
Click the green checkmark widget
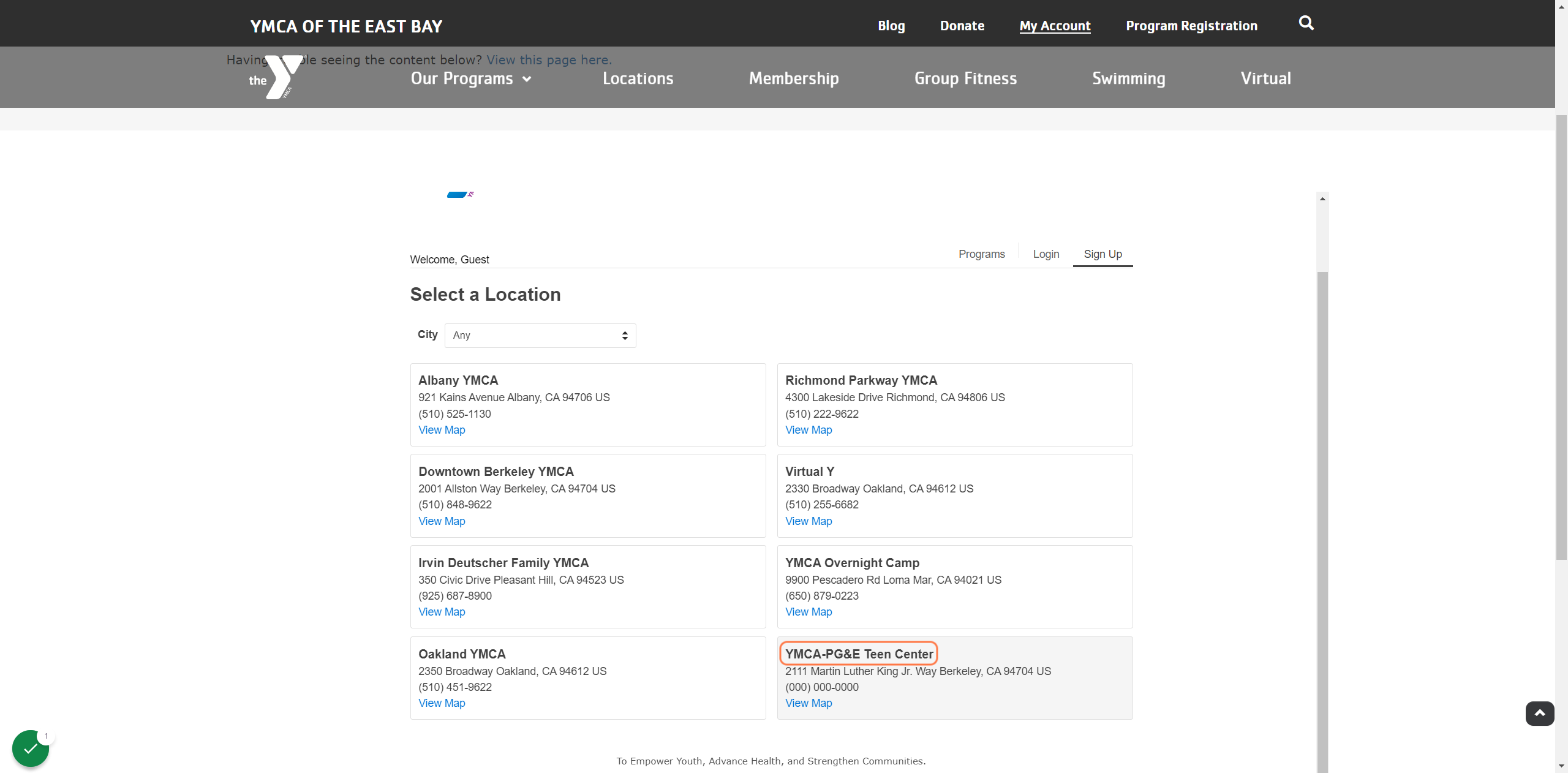click(x=31, y=748)
